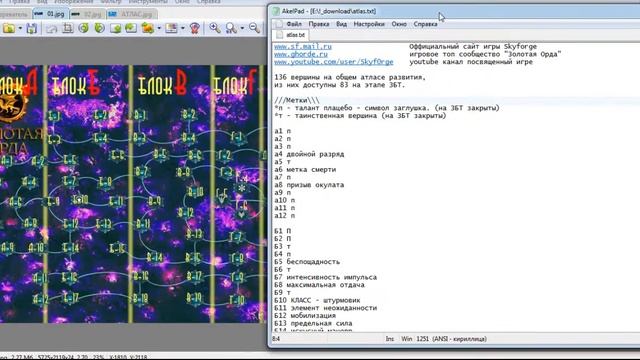
Task: Switch to the АТЛАС.jpg tab
Action: [x=132, y=14]
